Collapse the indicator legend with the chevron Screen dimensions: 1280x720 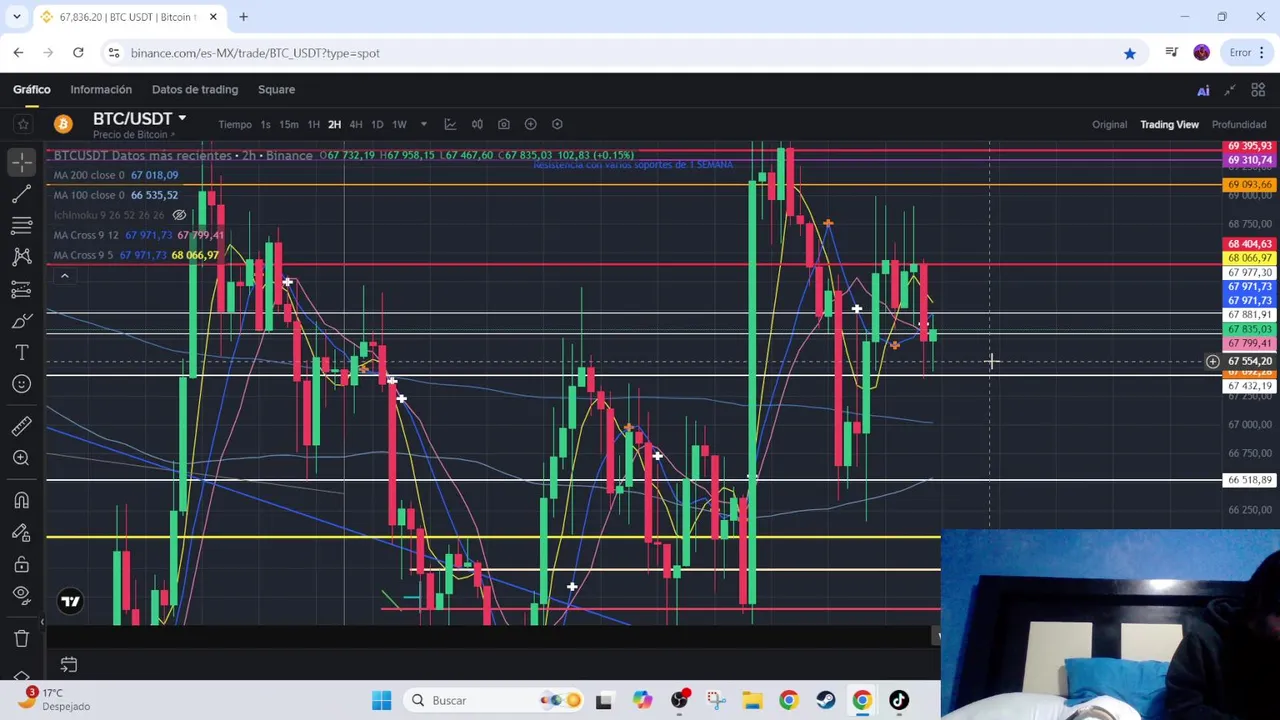coord(64,275)
